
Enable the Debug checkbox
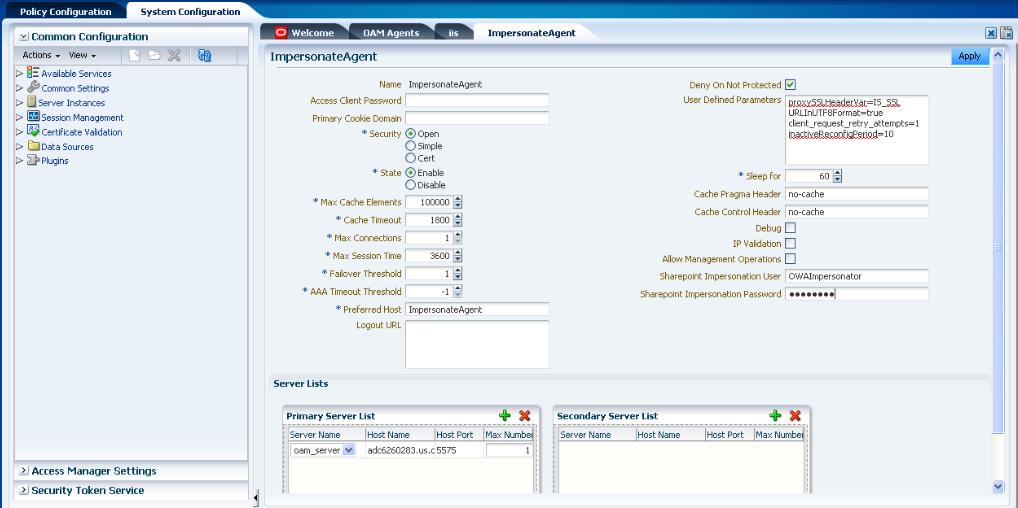790,228
